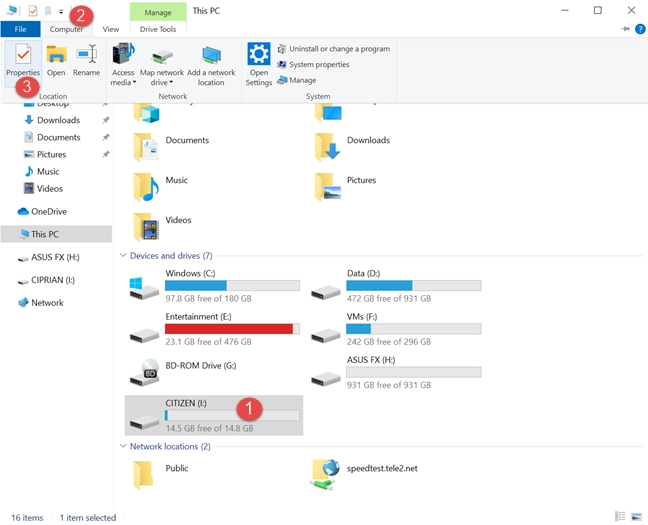Collapse the Network locations section
This screenshot has height=525, width=648.
point(123,446)
